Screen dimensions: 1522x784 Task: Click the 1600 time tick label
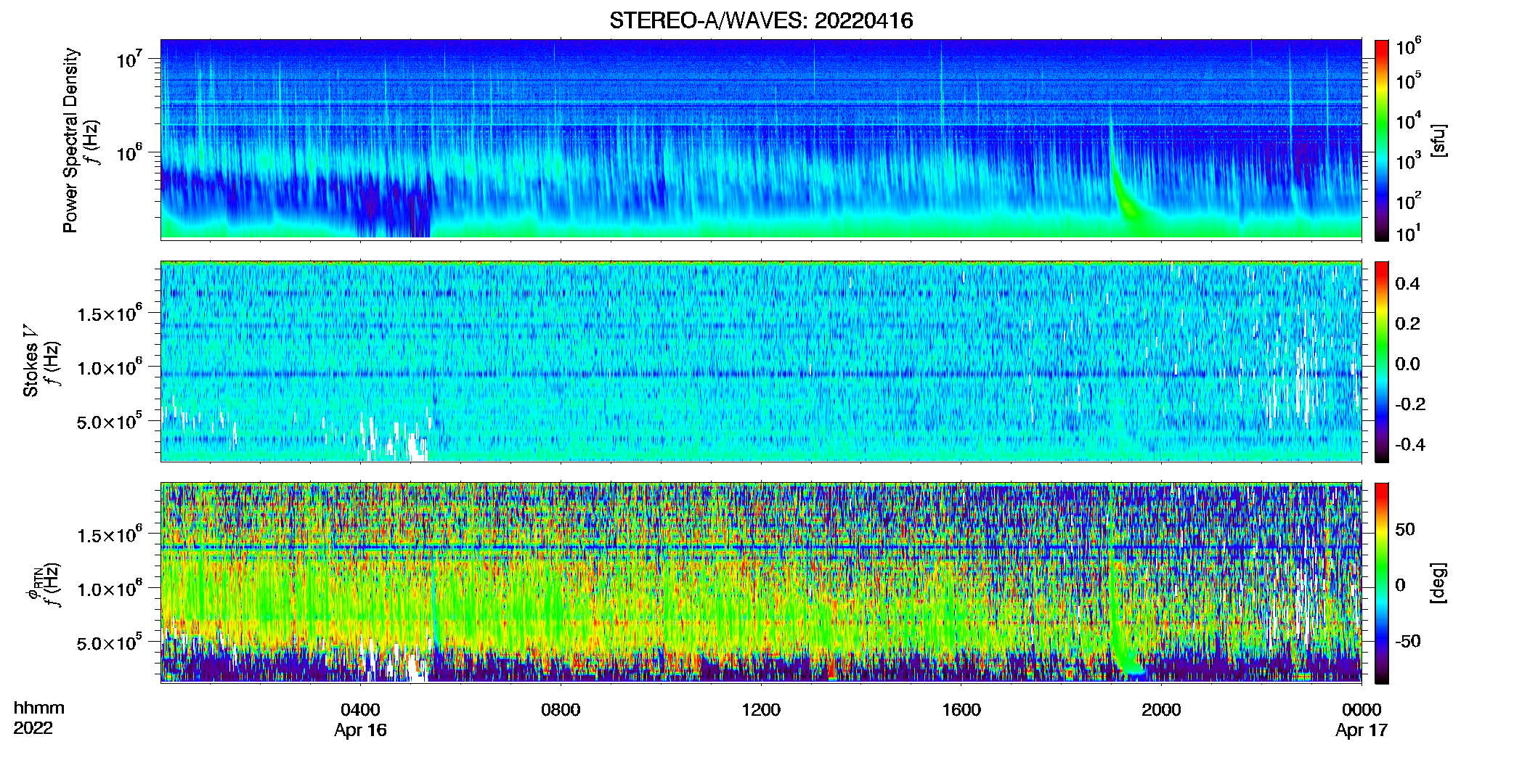961,710
